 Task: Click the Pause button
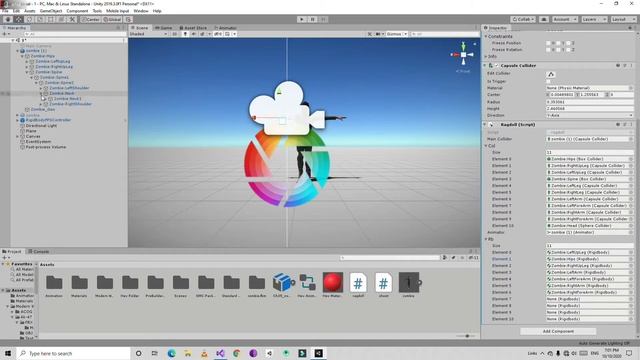click(312, 19)
